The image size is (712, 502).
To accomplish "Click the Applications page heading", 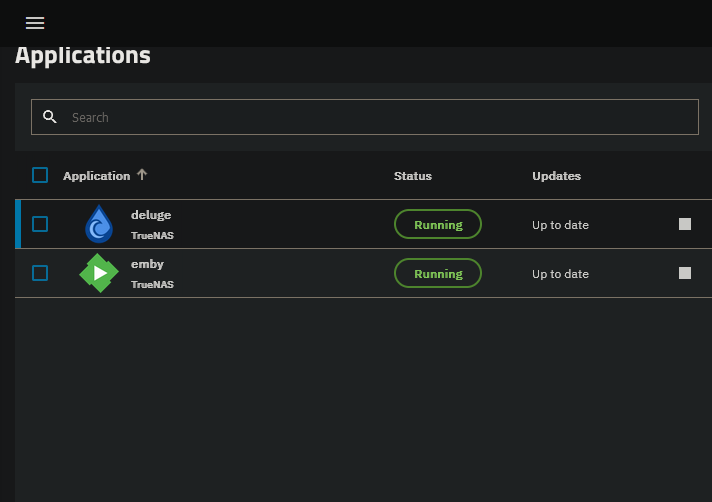I will point(83,56).
